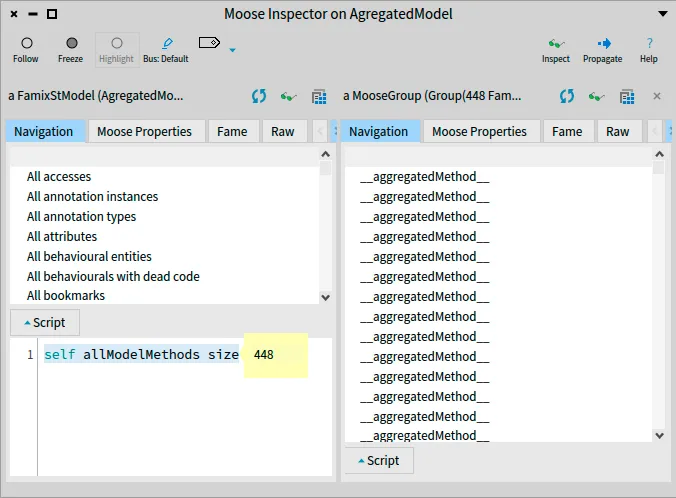
Task: Expand the right pane Script section
Action: (x=379, y=460)
